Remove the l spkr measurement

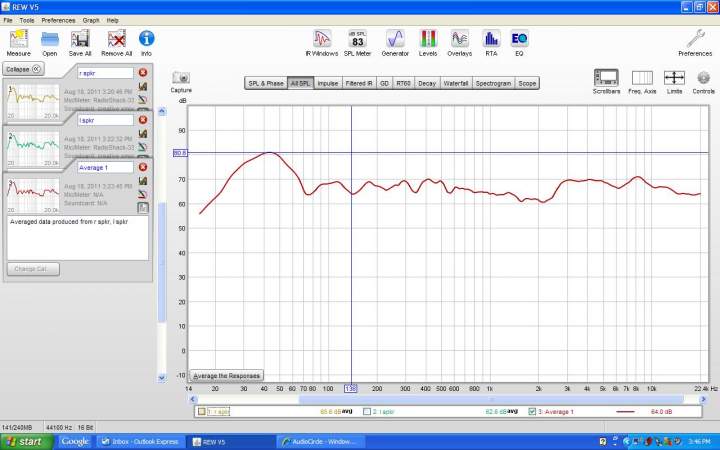[x=143, y=120]
